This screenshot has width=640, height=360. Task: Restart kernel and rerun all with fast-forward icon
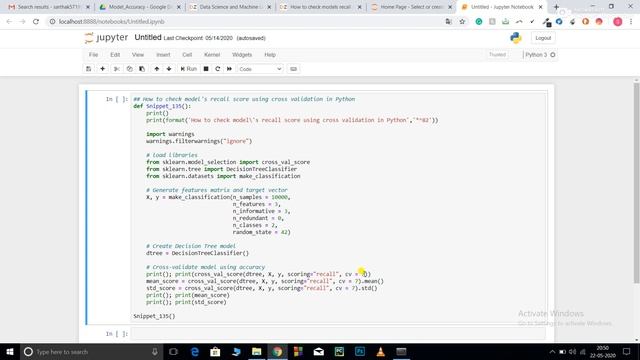coord(229,69)
